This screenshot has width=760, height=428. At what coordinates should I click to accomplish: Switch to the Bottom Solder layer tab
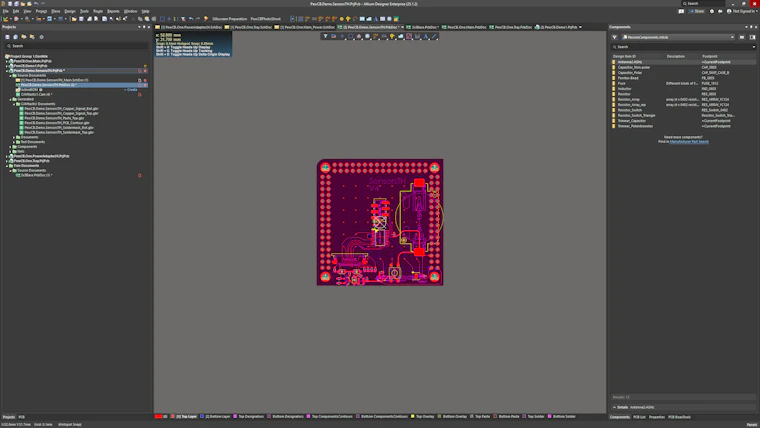click(562, 416)
